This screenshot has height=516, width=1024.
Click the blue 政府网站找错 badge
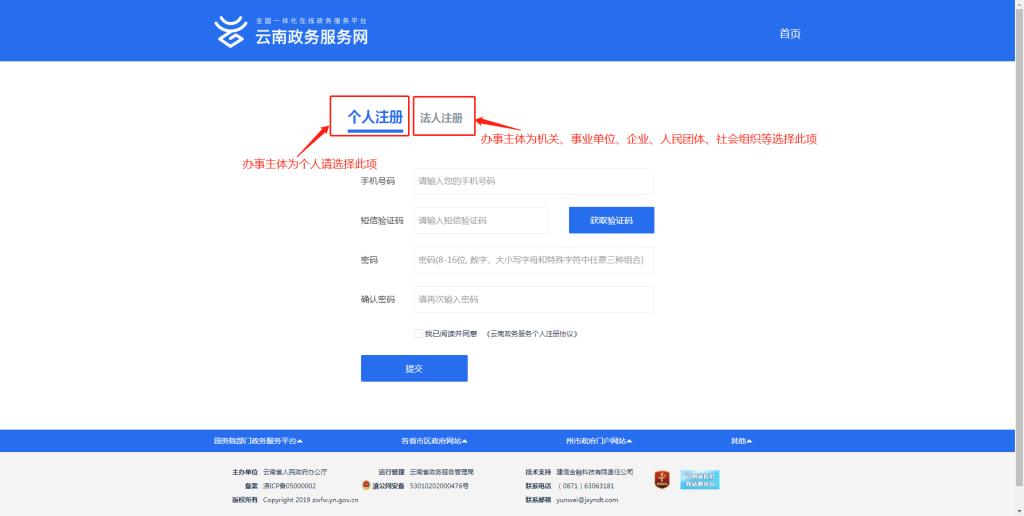point(699,480)
